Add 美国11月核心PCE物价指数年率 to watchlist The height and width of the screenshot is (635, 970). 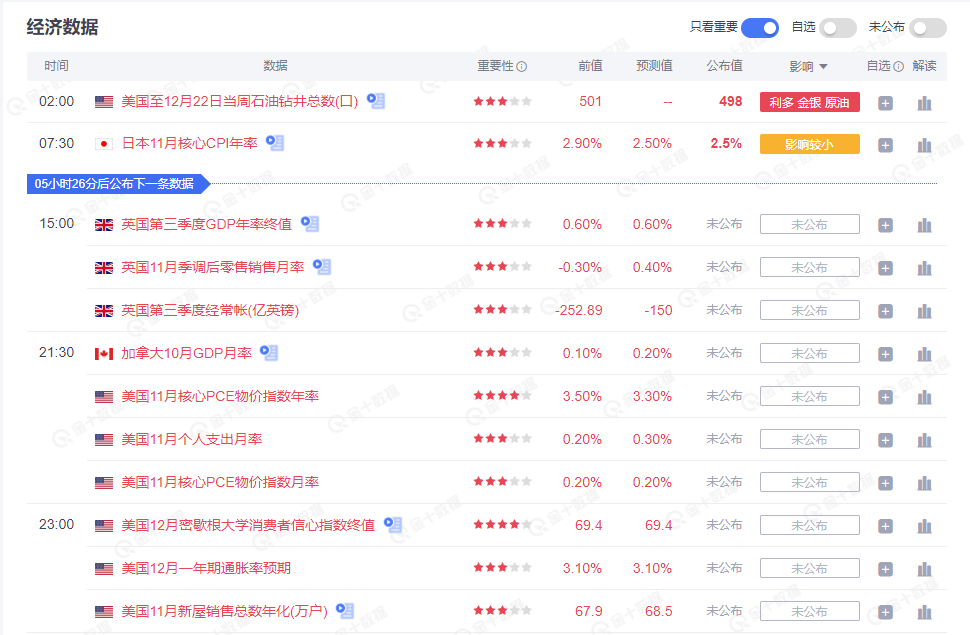885,397
